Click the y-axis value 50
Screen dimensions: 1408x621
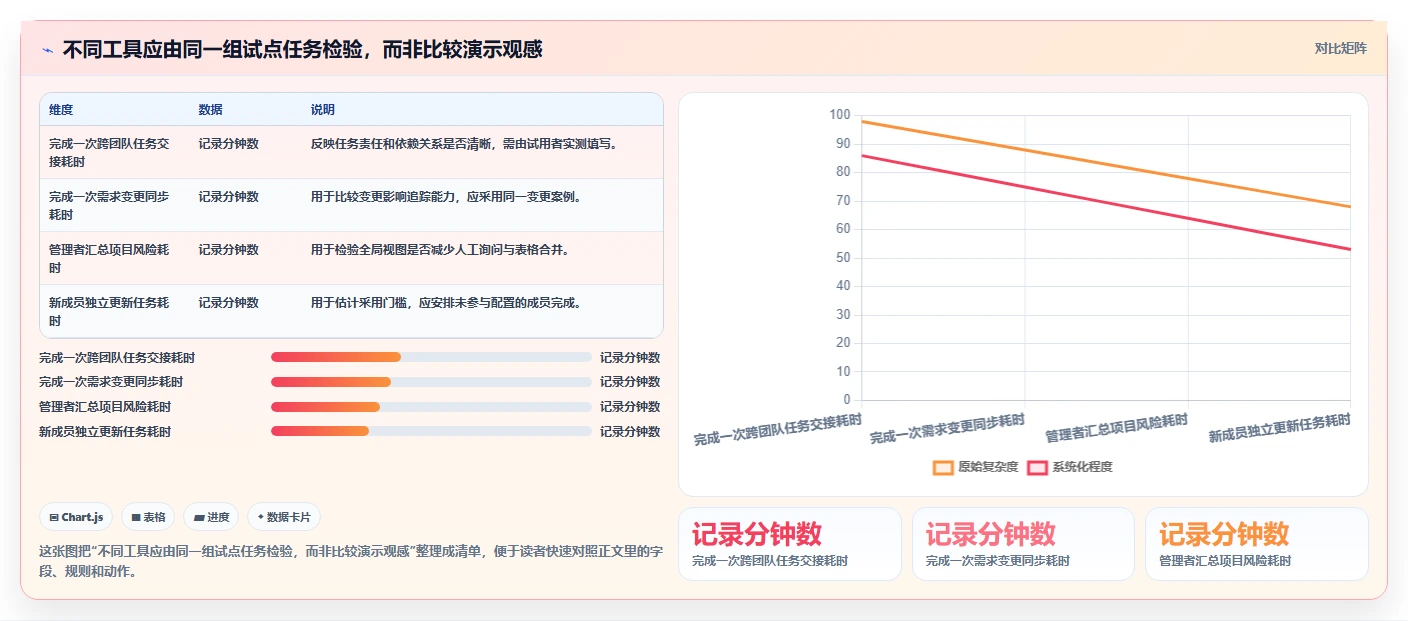[x=842, y=258]
